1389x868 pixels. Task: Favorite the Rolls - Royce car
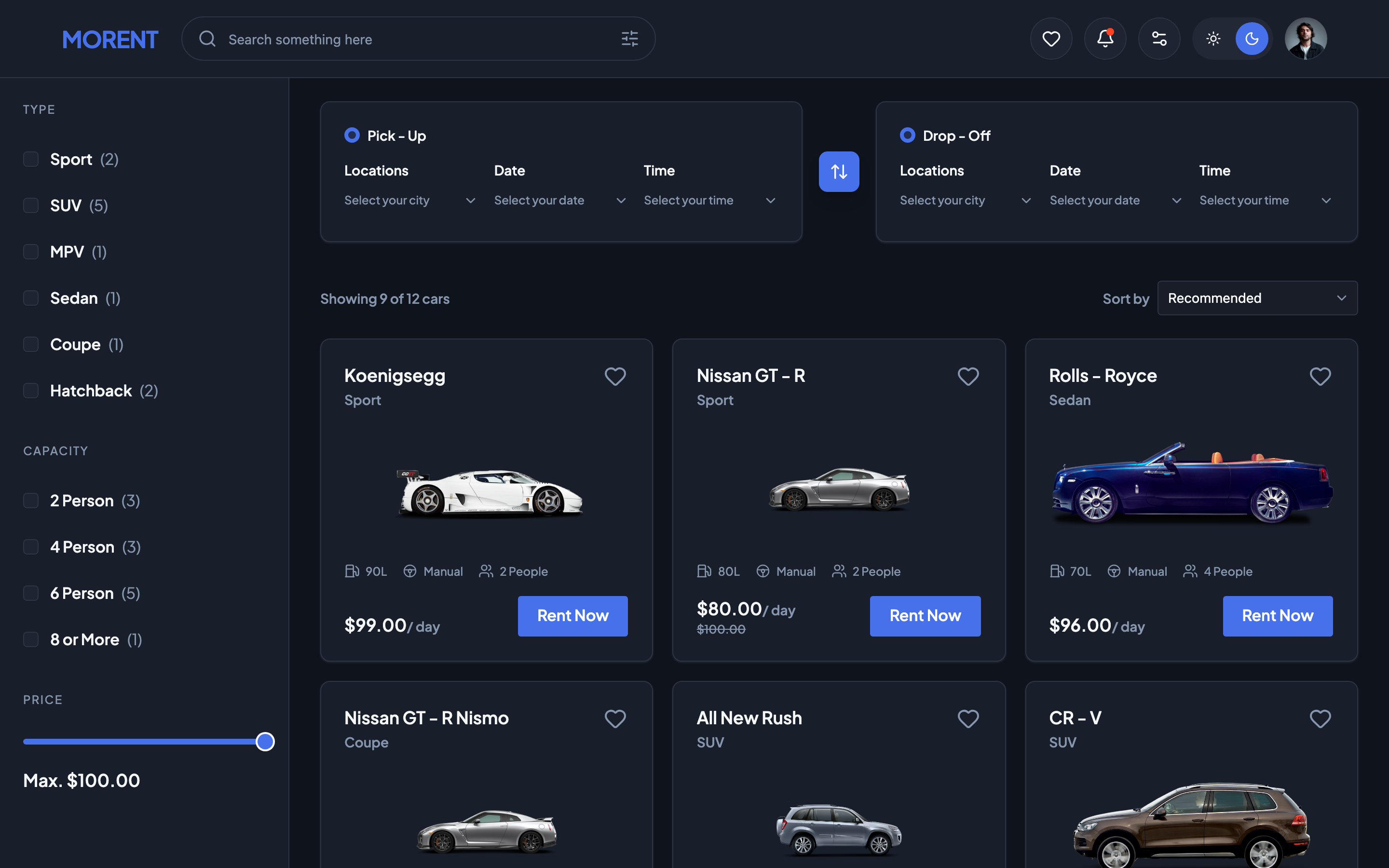click(1320, 377)
